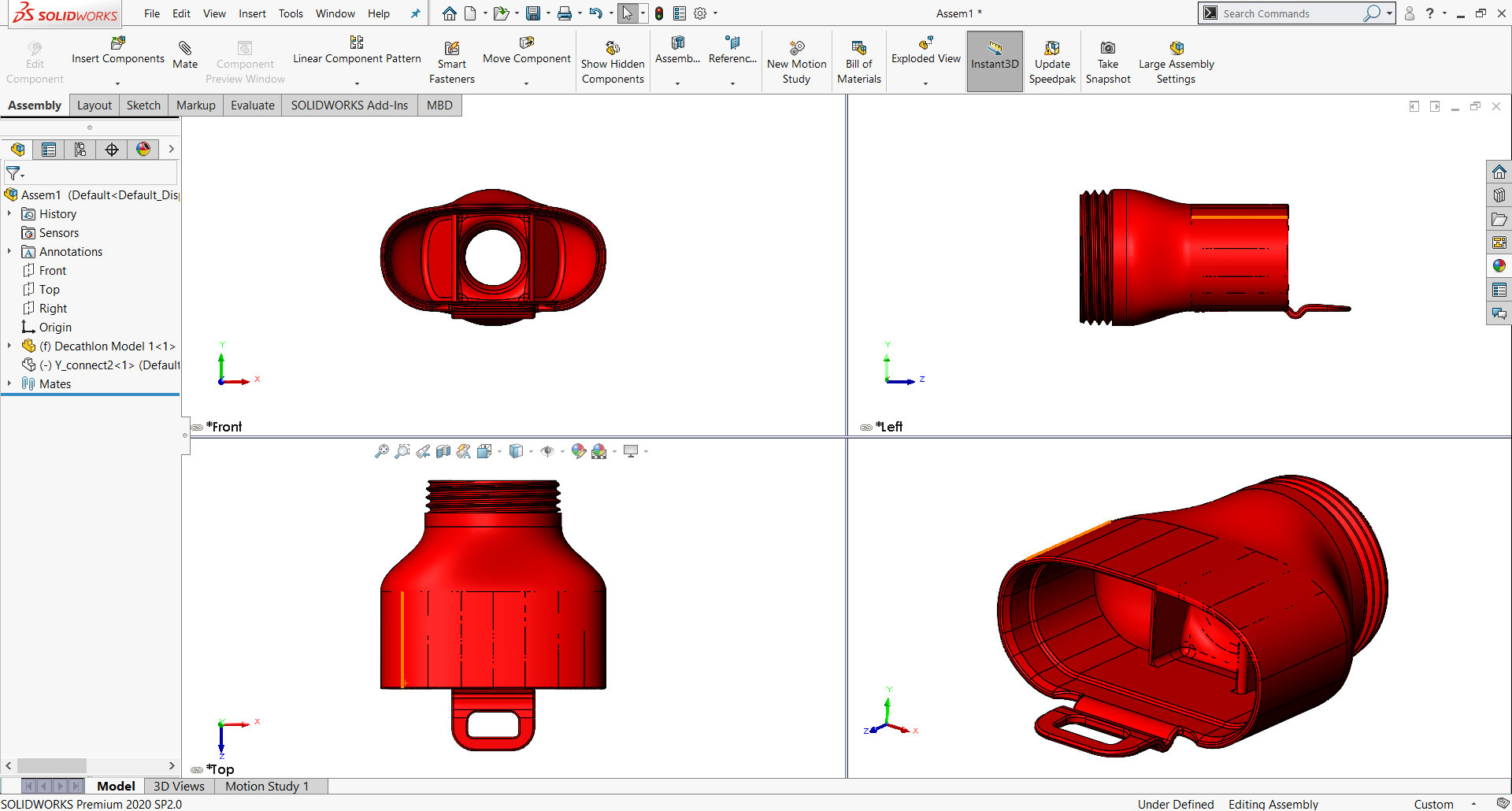Click Update Speedpak
Viewport: 1512px width, 811px height.
click(x=1052, y=63)
